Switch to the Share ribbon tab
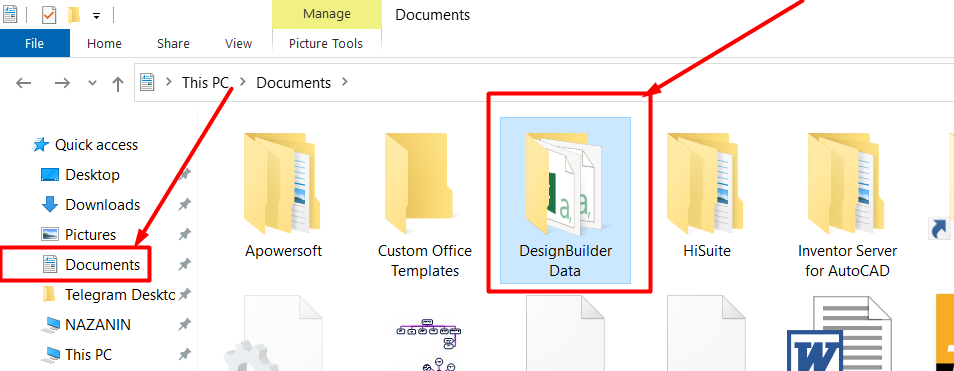954x371 pixels. (x=173, y=44)
